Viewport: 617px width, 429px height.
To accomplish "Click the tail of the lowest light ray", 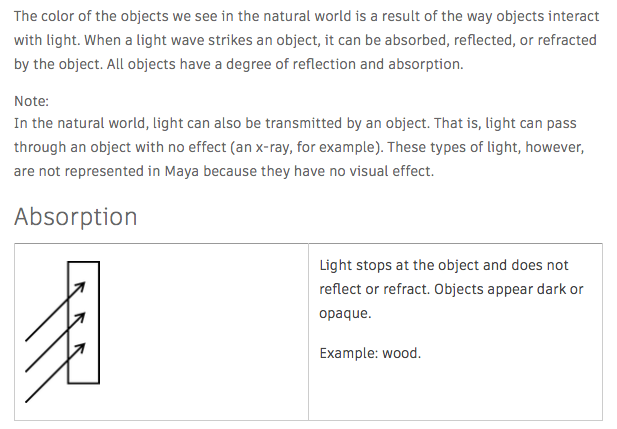I will (28, 398).
